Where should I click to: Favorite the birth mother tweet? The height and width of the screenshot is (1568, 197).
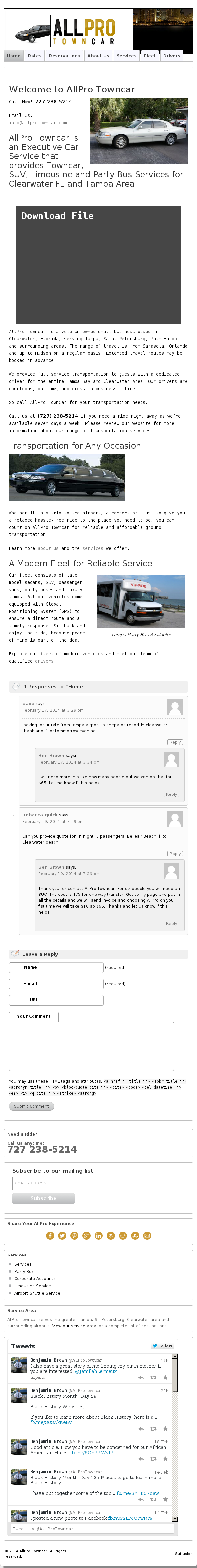coord(165,1377)
